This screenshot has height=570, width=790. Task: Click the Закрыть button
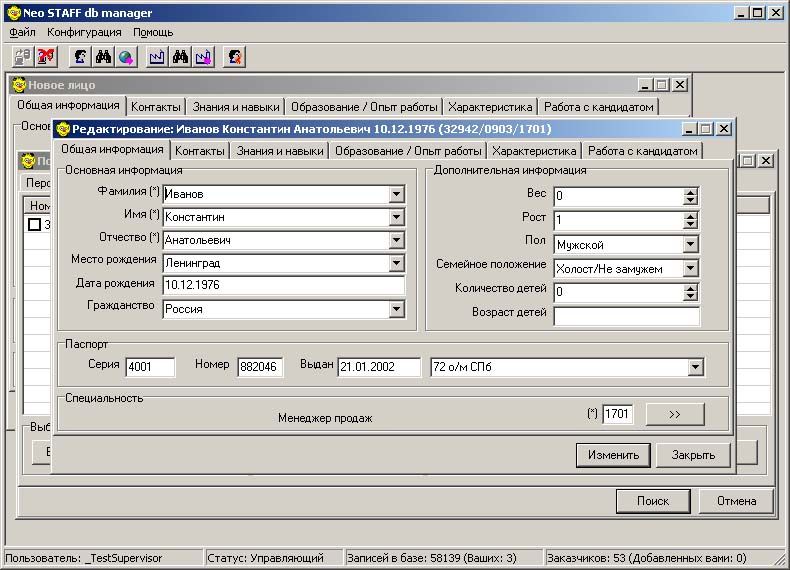click(x=693, y=455)
